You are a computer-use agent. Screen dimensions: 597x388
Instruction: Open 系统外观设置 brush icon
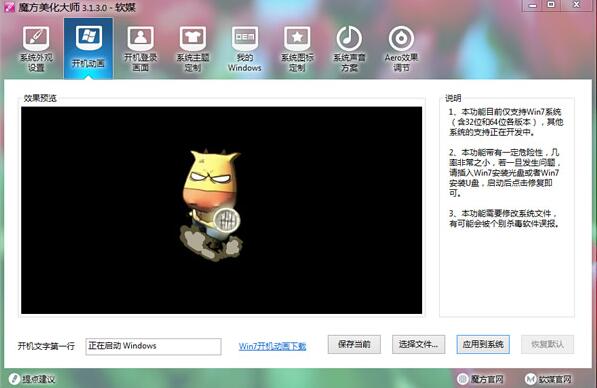click(x=36, y=39)
